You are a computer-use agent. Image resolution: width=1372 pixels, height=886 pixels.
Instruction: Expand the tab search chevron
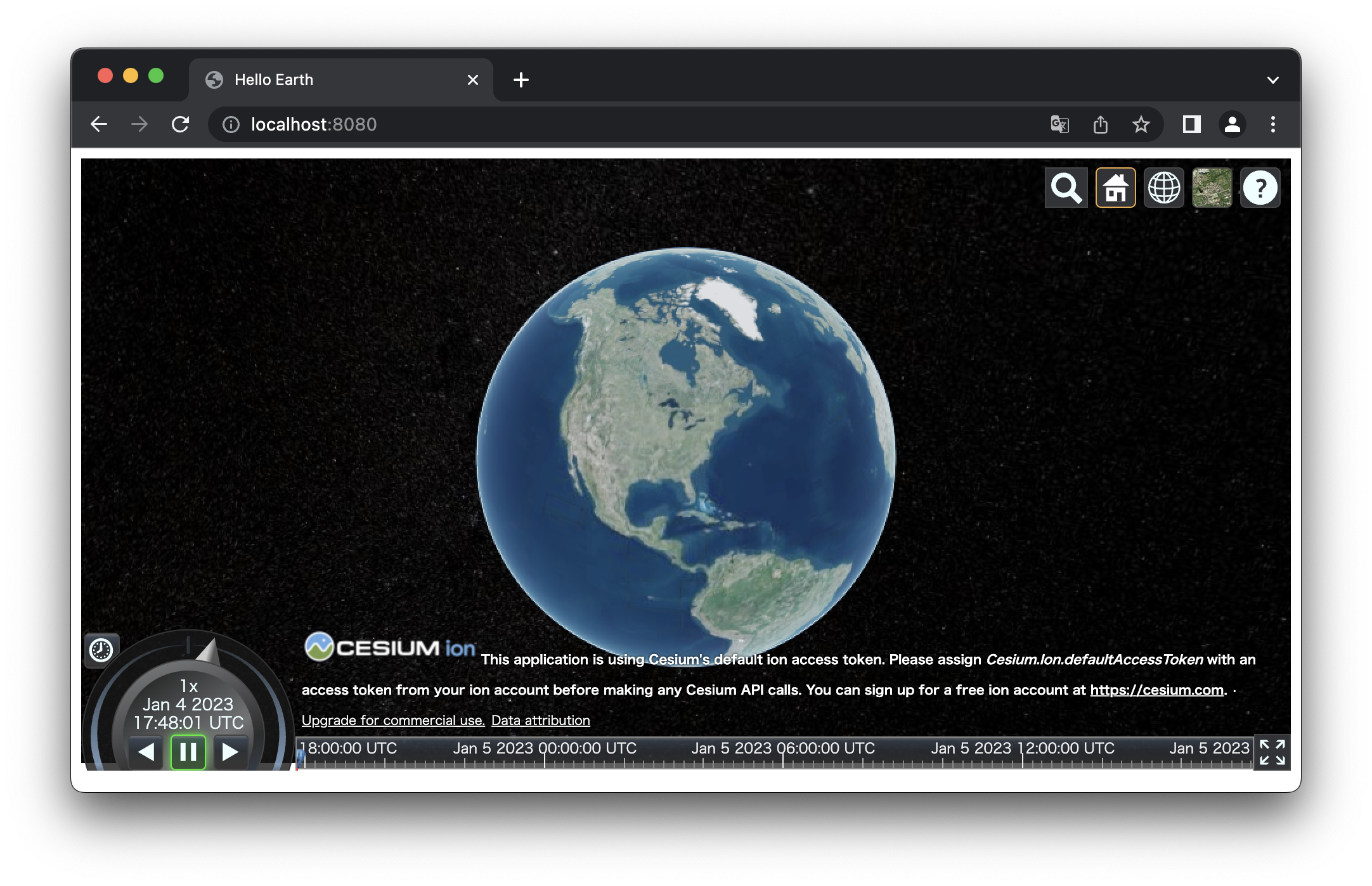coord(1272,80)
